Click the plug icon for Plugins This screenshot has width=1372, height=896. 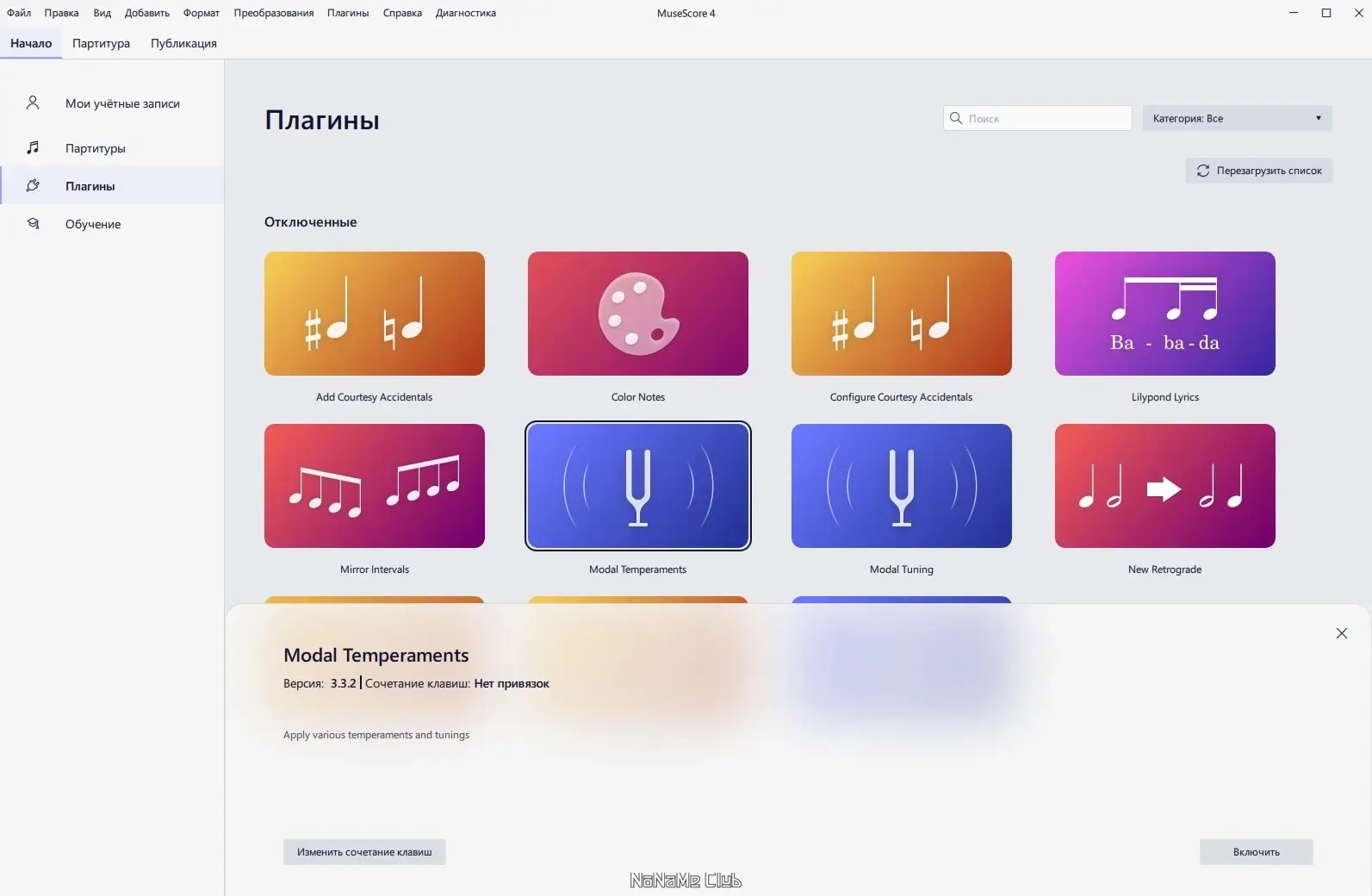[33, 185]
